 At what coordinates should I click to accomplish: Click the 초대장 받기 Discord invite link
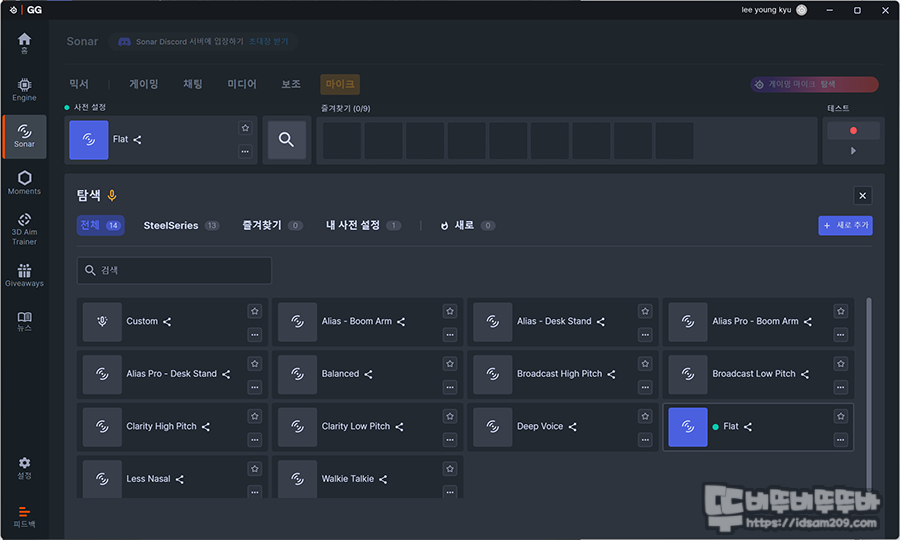[x=269, y=41]
